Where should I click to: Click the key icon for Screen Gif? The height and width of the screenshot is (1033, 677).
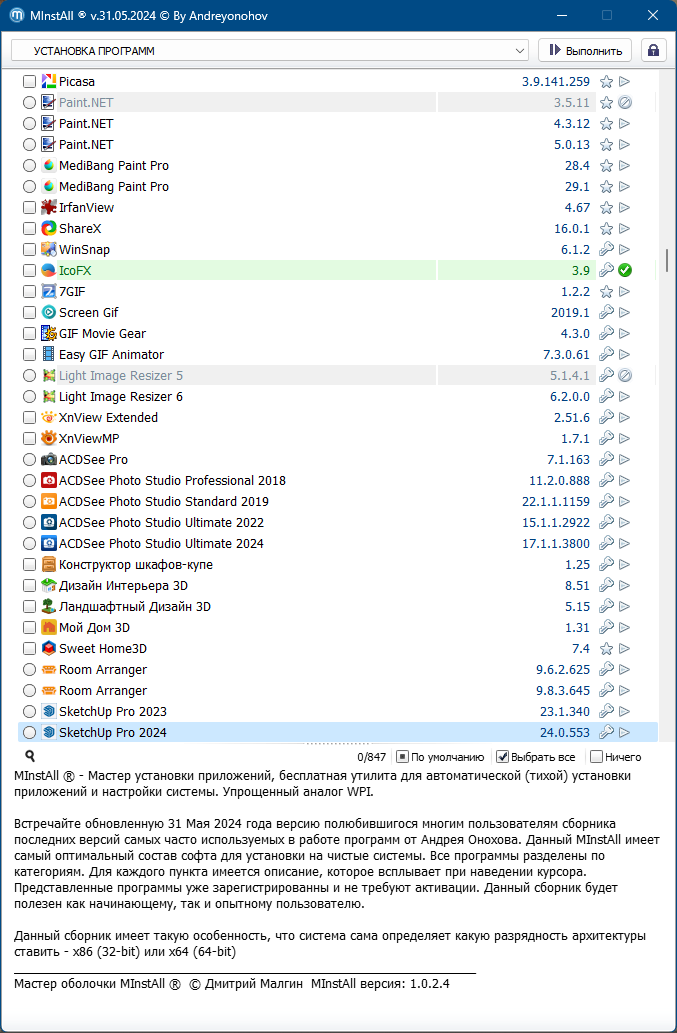tap(607, 312)
